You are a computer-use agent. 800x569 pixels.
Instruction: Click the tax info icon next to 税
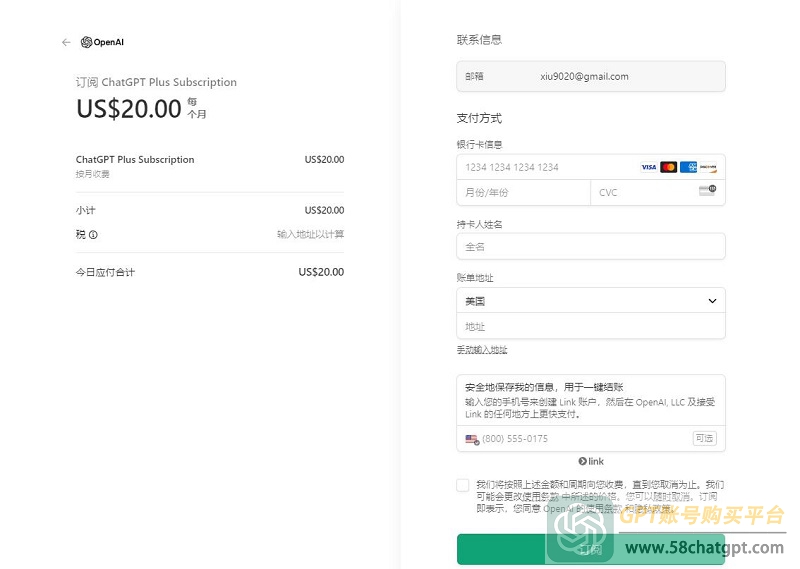coord(93,235)
